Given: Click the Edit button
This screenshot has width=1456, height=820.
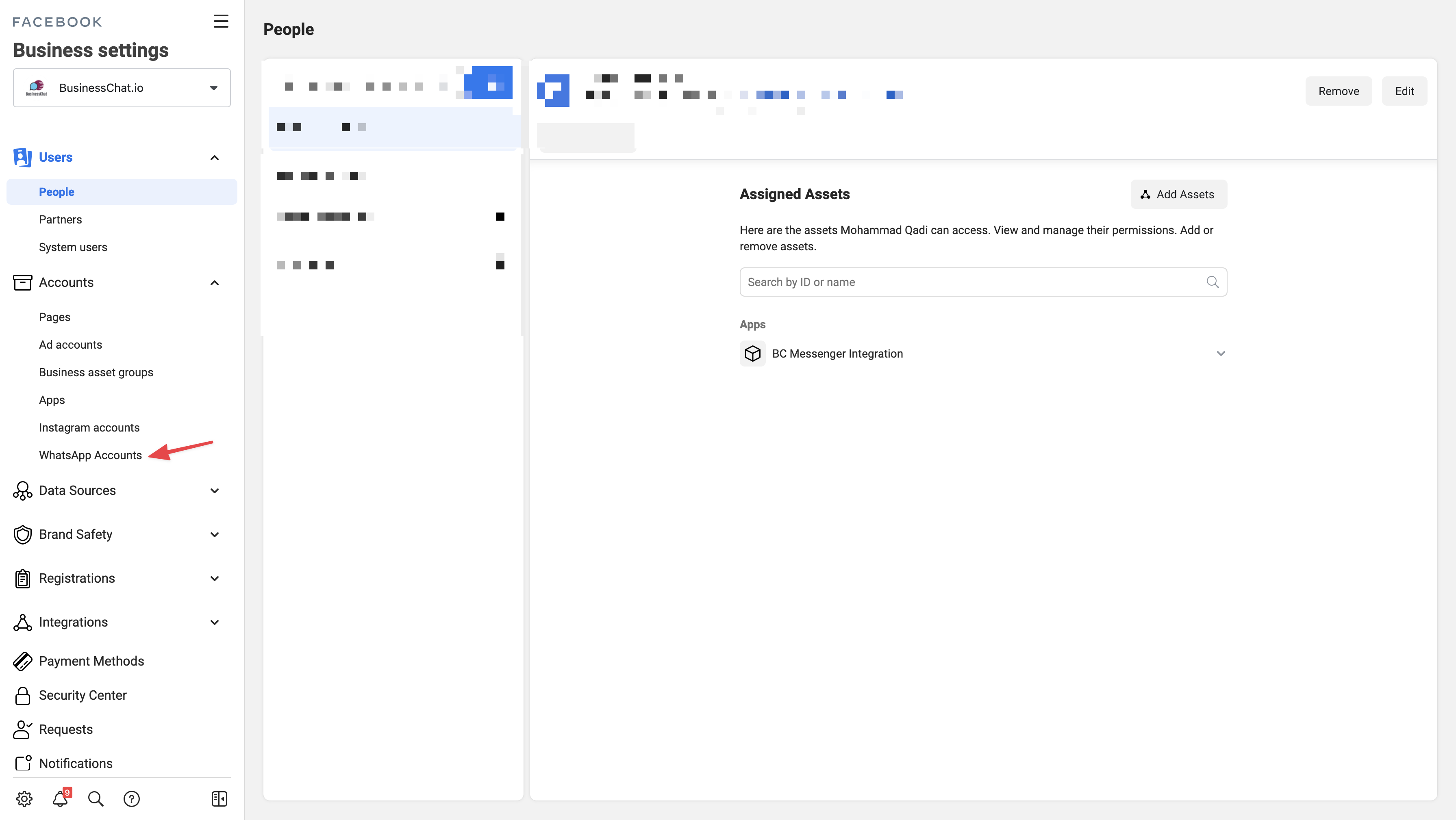Looking at the screenshot, I should (x=1404, y=91).
